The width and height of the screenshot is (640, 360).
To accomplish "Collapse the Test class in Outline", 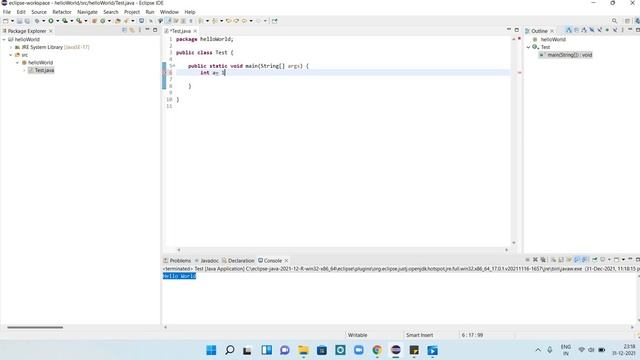I will click(529, 47).
